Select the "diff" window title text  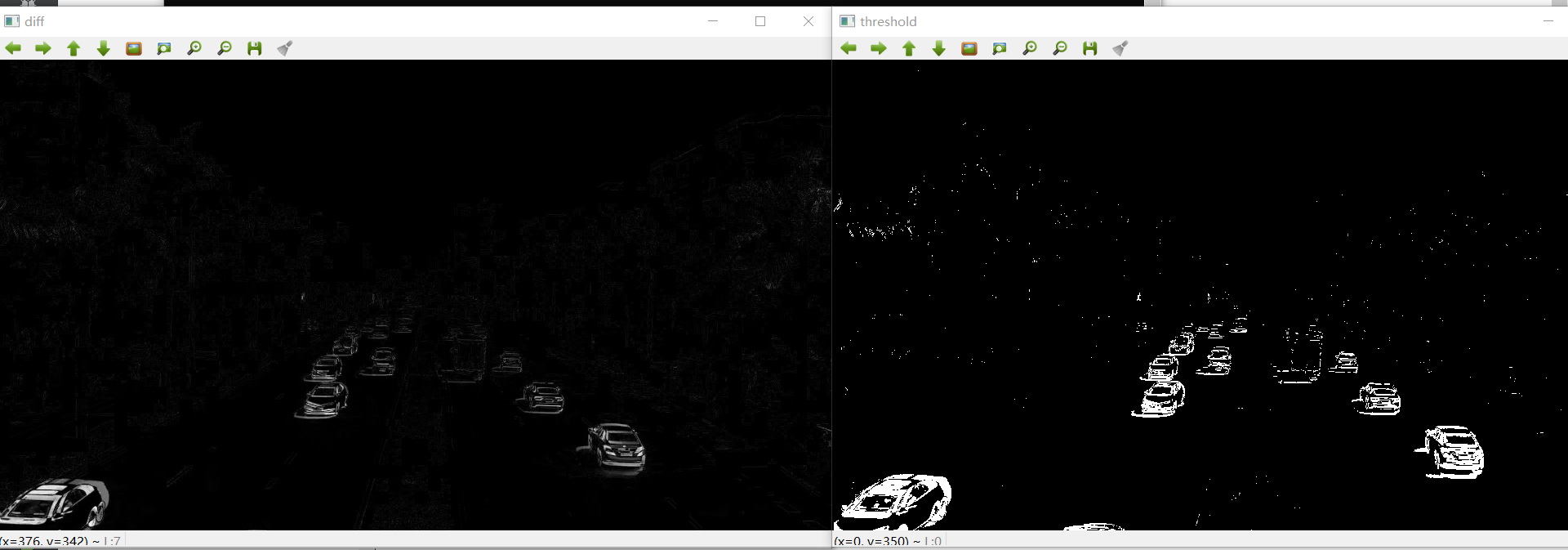point(34,22)
